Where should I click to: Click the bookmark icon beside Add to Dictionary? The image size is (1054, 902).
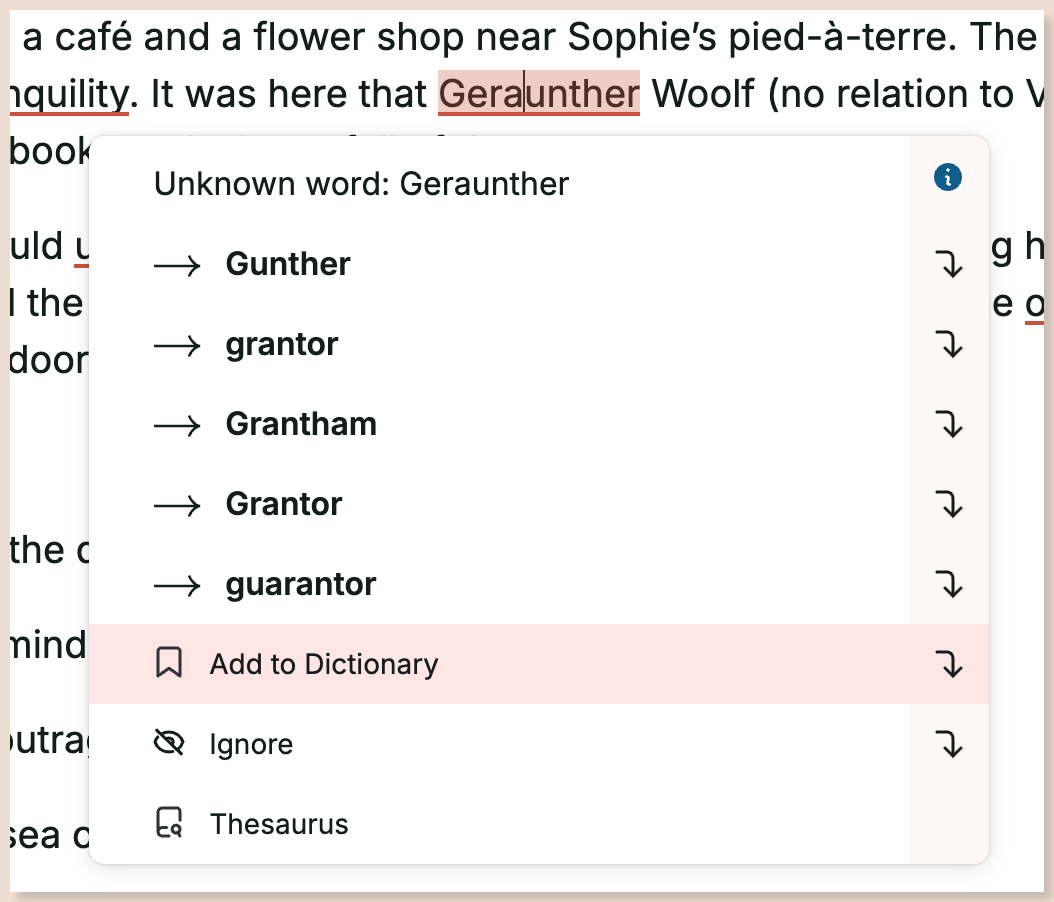pos(169,664)
